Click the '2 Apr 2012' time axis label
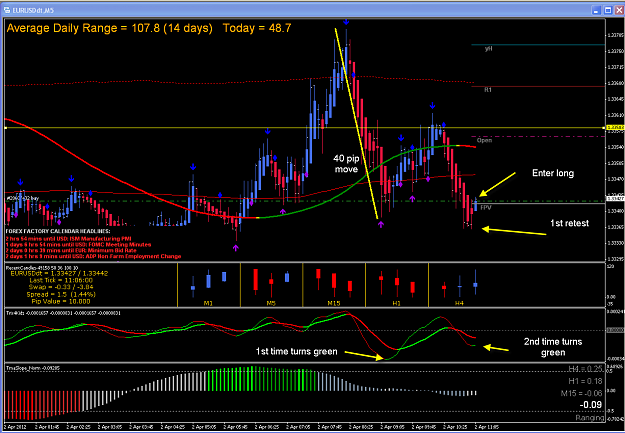This screenshot has width=625, height=433. [14, 429]
